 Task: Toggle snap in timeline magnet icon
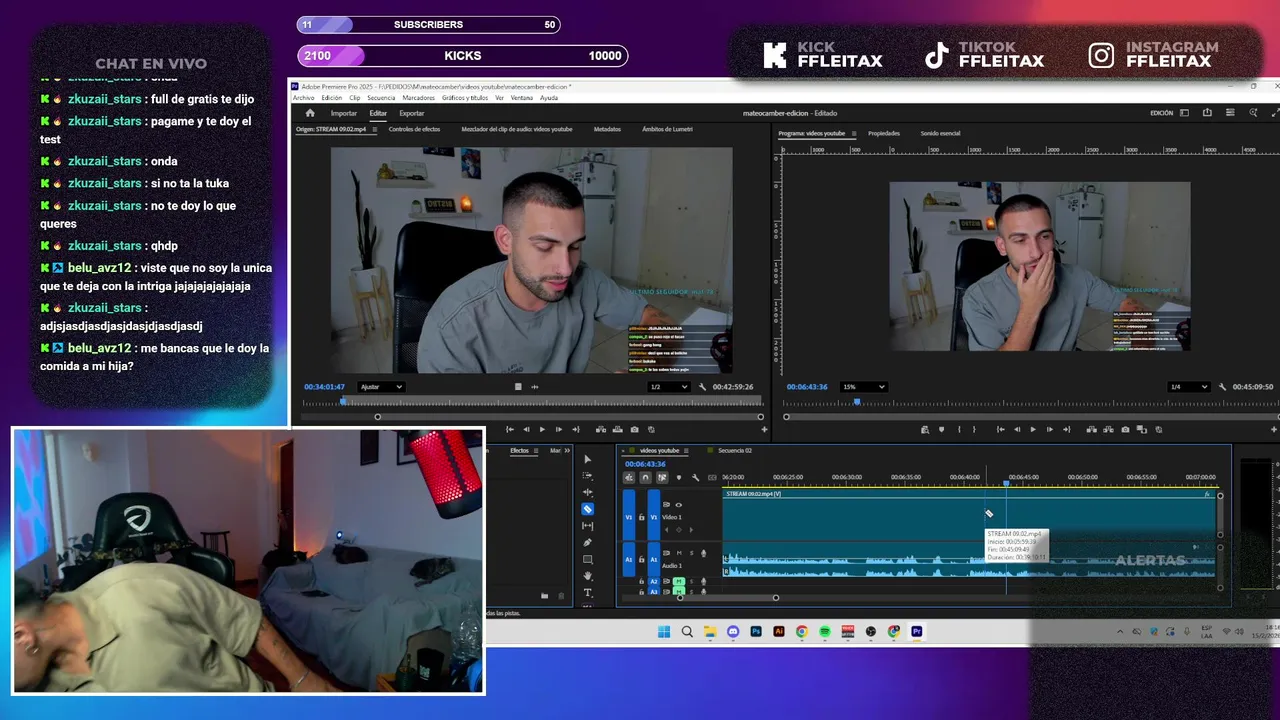(x=645, y=477)
